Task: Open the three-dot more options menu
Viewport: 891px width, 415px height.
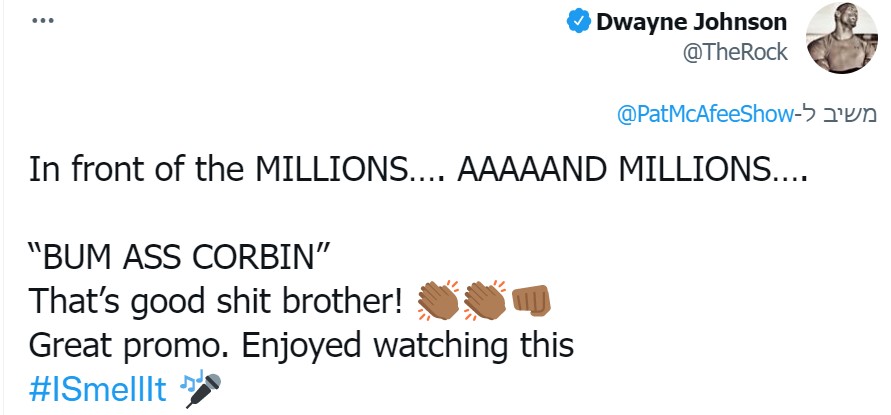Action: (43, 21)
